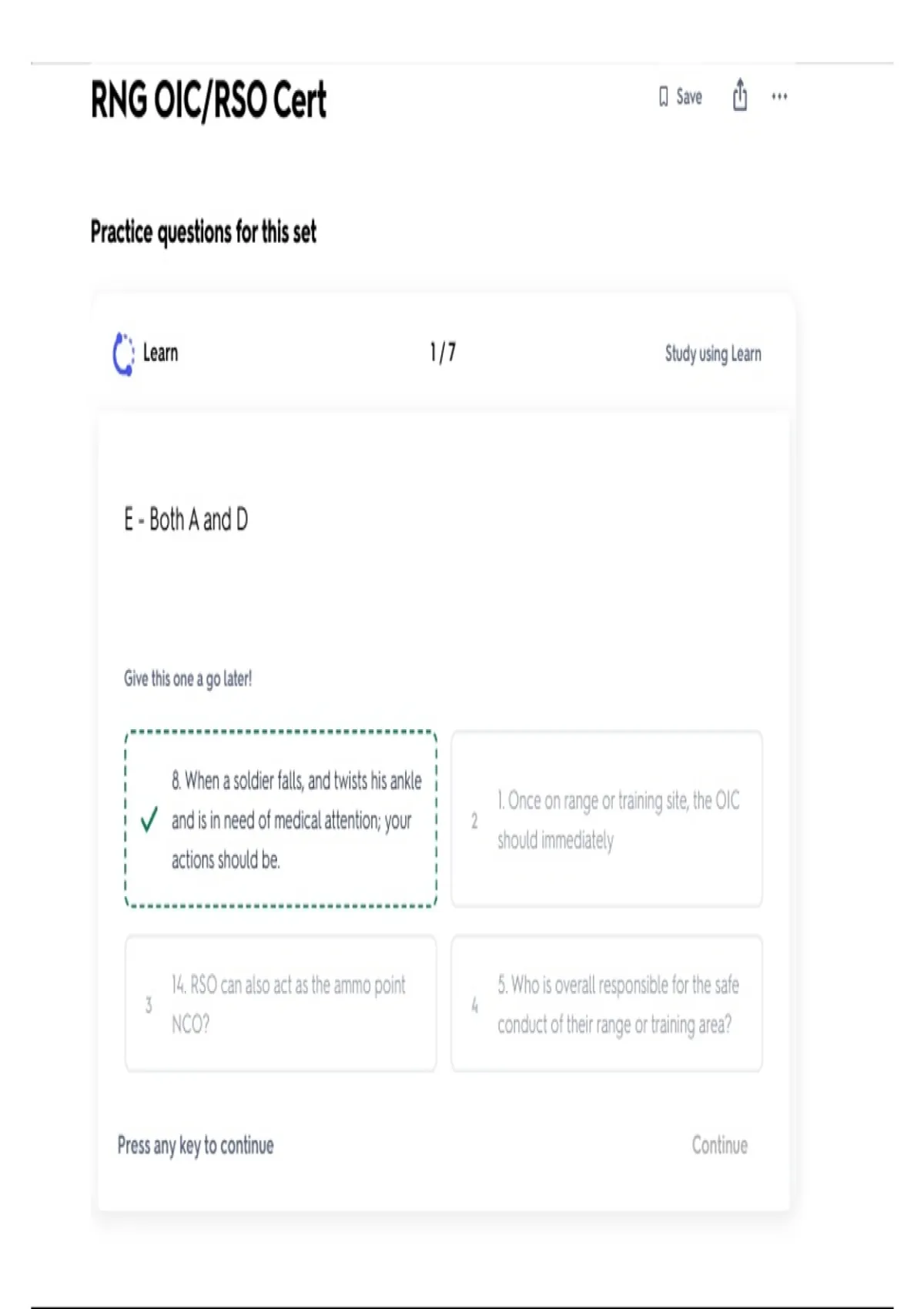924x1309 pixels.
Task: Click the green checkmark on answer 8
Action: point(149,820)
